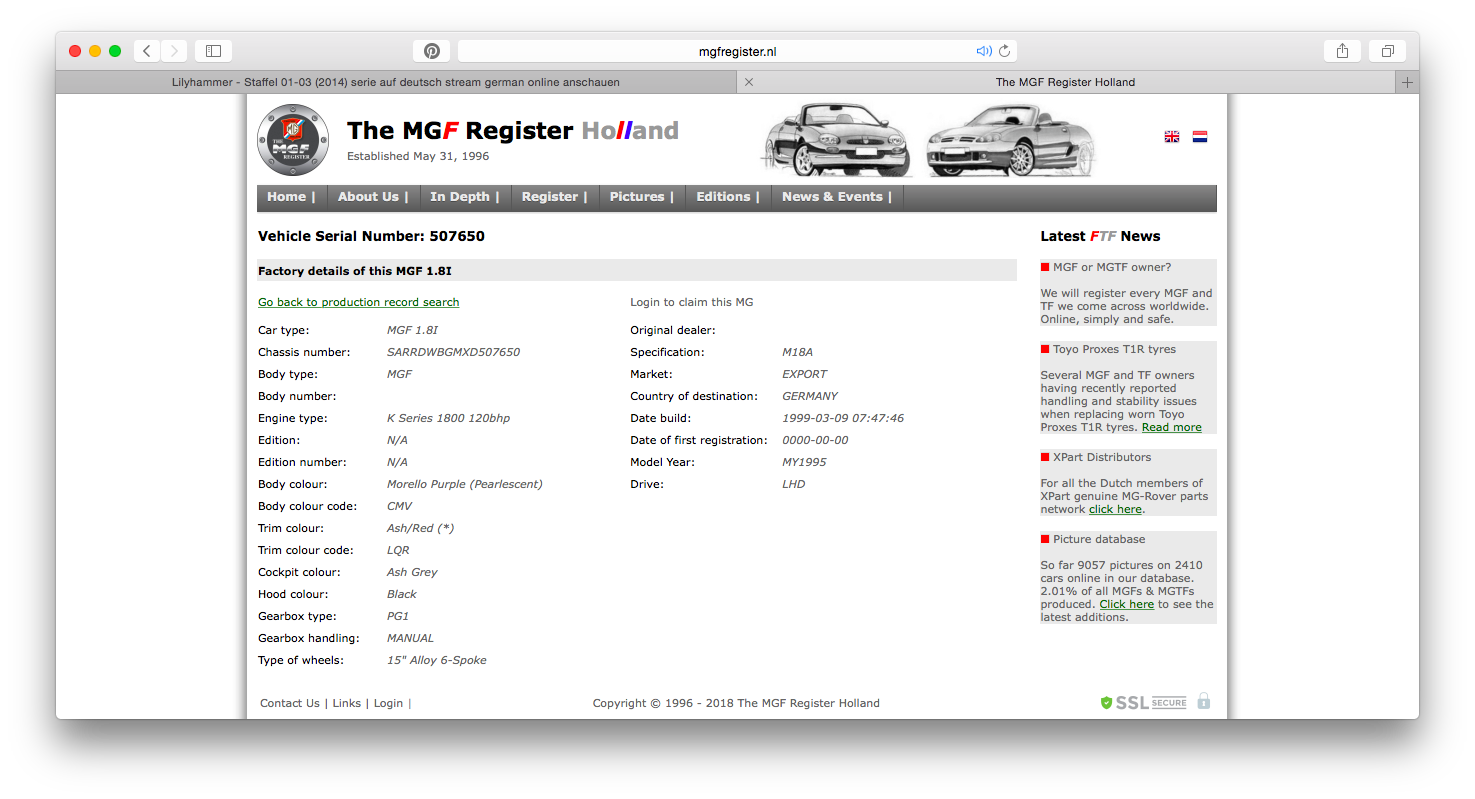Screen dimensions: 1475x799
Task: Open the Register menu item
Action: 554,197
